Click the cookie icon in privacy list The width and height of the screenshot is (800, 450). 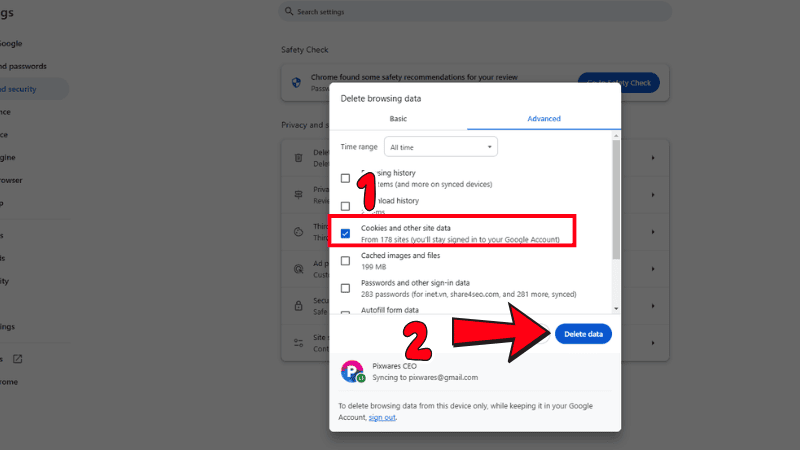(298, 231)
